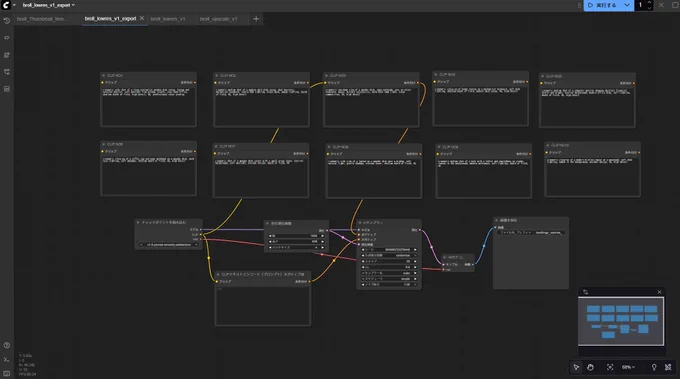Viewport: 680px width, 379px height.
Task: Switch to broll_Thumbnail_tem tab
Action: pos(41,19)
